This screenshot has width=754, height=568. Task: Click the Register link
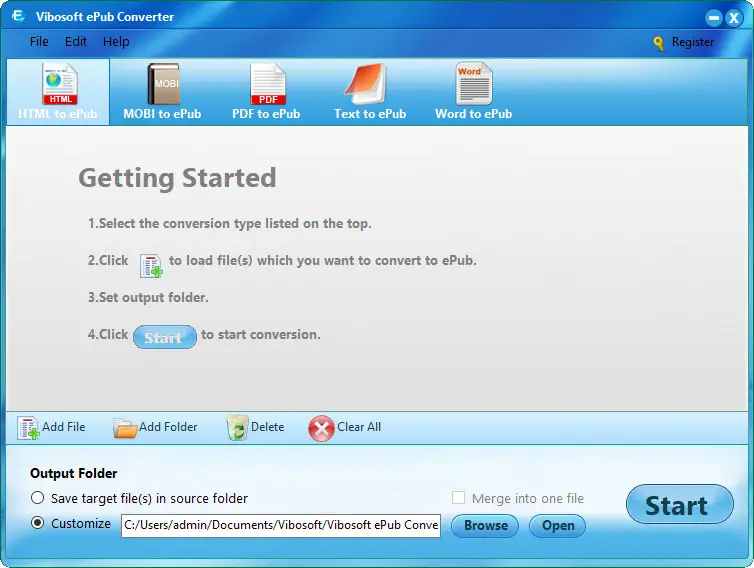pos(692,42)
